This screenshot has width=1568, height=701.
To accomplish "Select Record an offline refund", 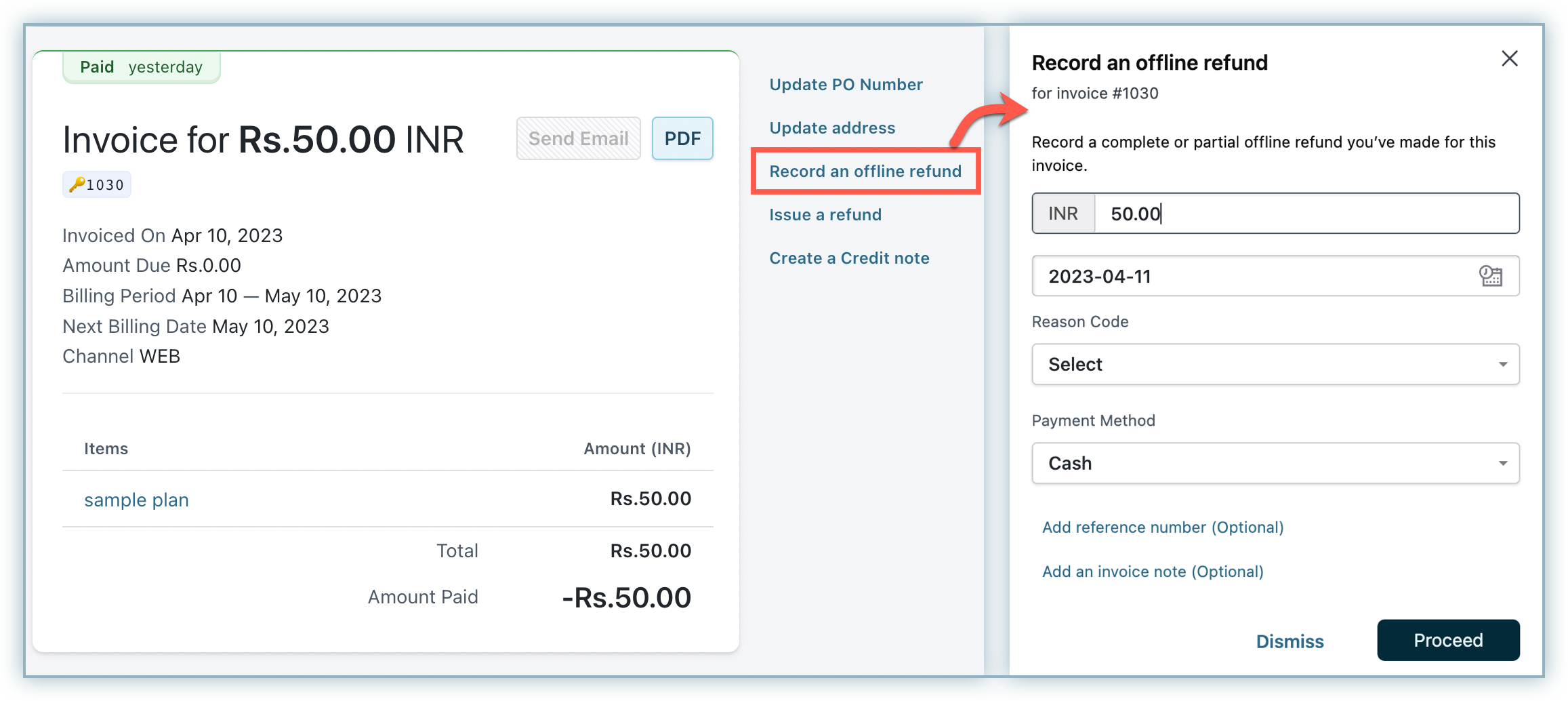I will pos(865,172).
